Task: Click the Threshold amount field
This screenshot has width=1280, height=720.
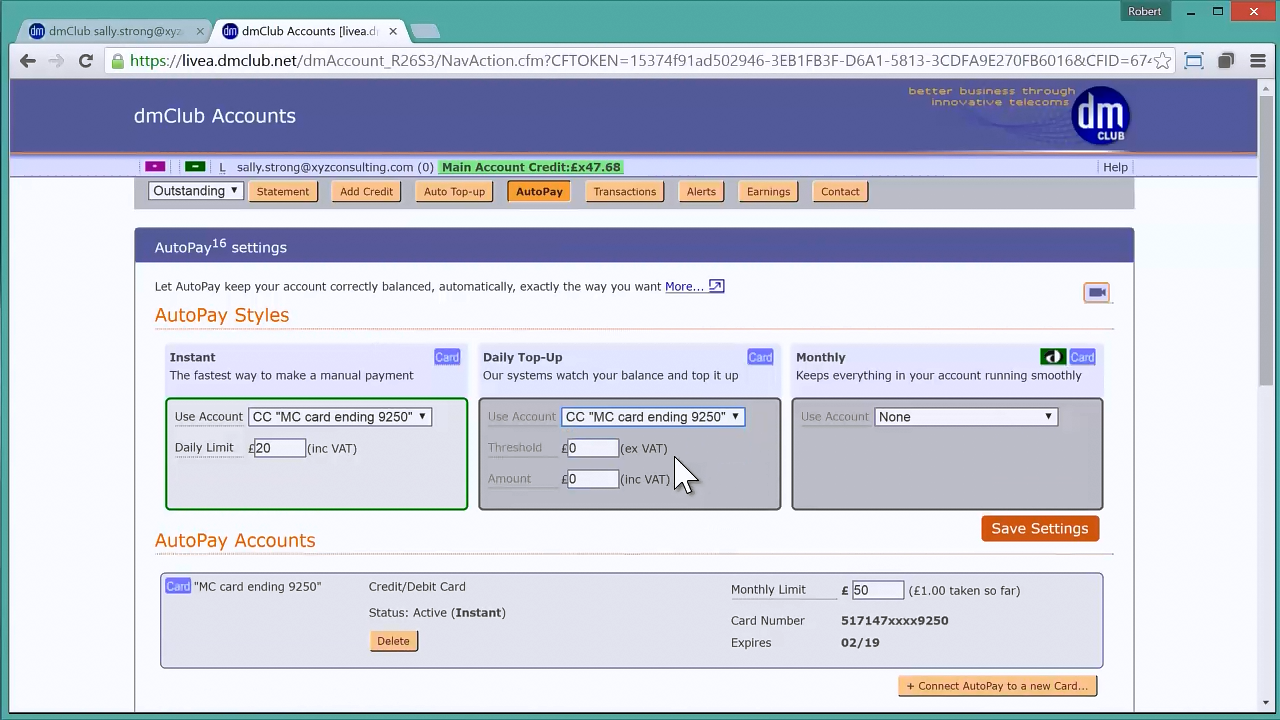Action: [592, 448]
